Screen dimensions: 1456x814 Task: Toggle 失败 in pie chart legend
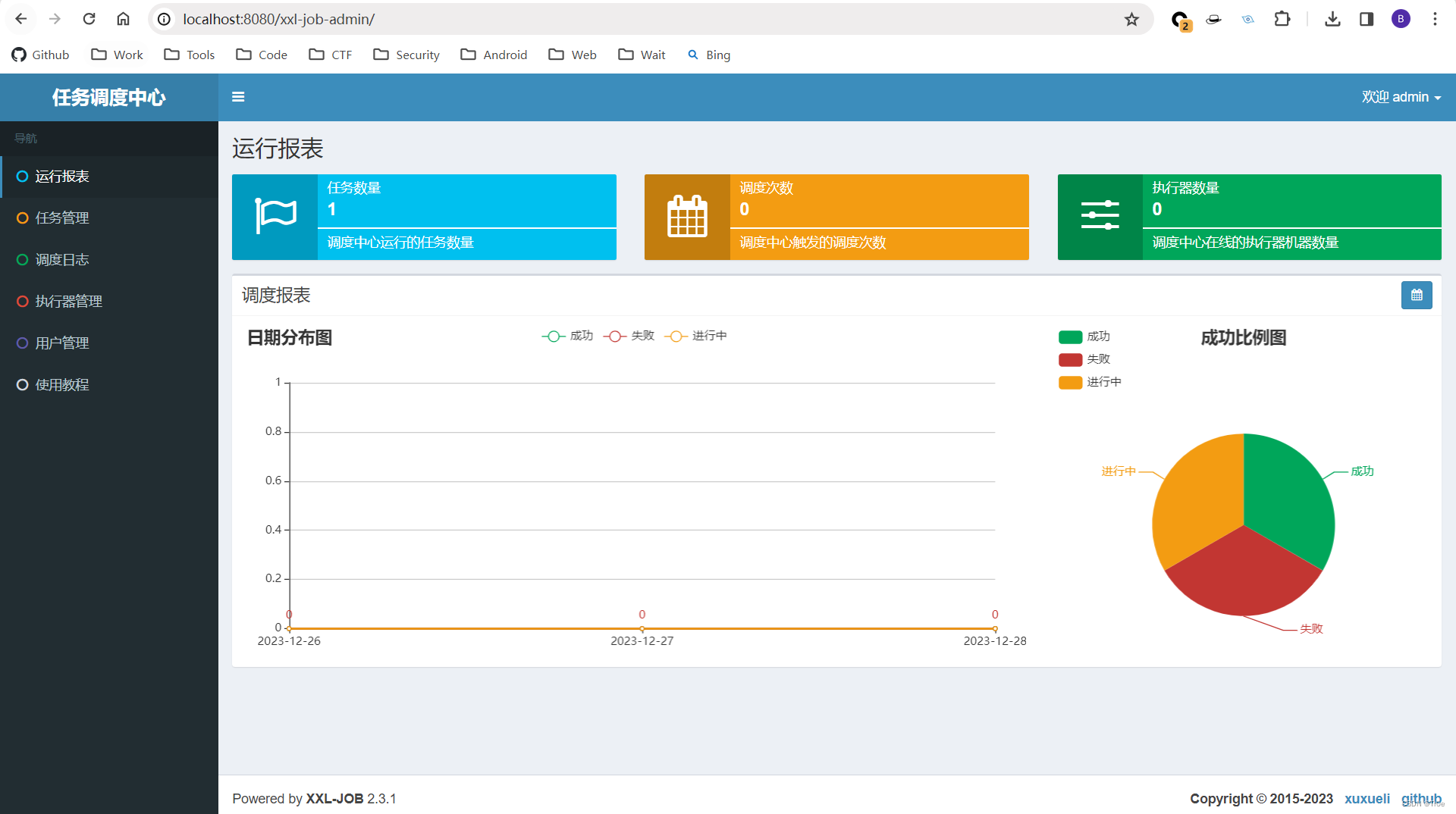[x=1084, y=359]
